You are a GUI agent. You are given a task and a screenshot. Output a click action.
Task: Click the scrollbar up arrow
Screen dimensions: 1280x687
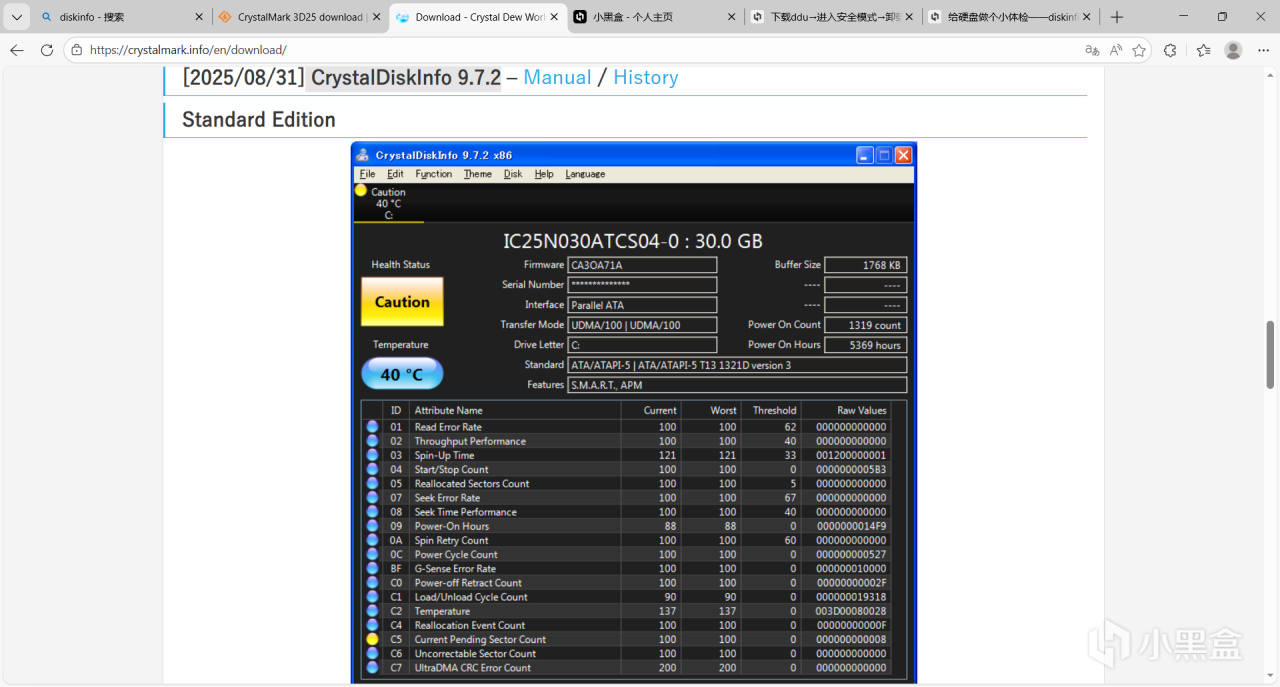(1271, 74)
